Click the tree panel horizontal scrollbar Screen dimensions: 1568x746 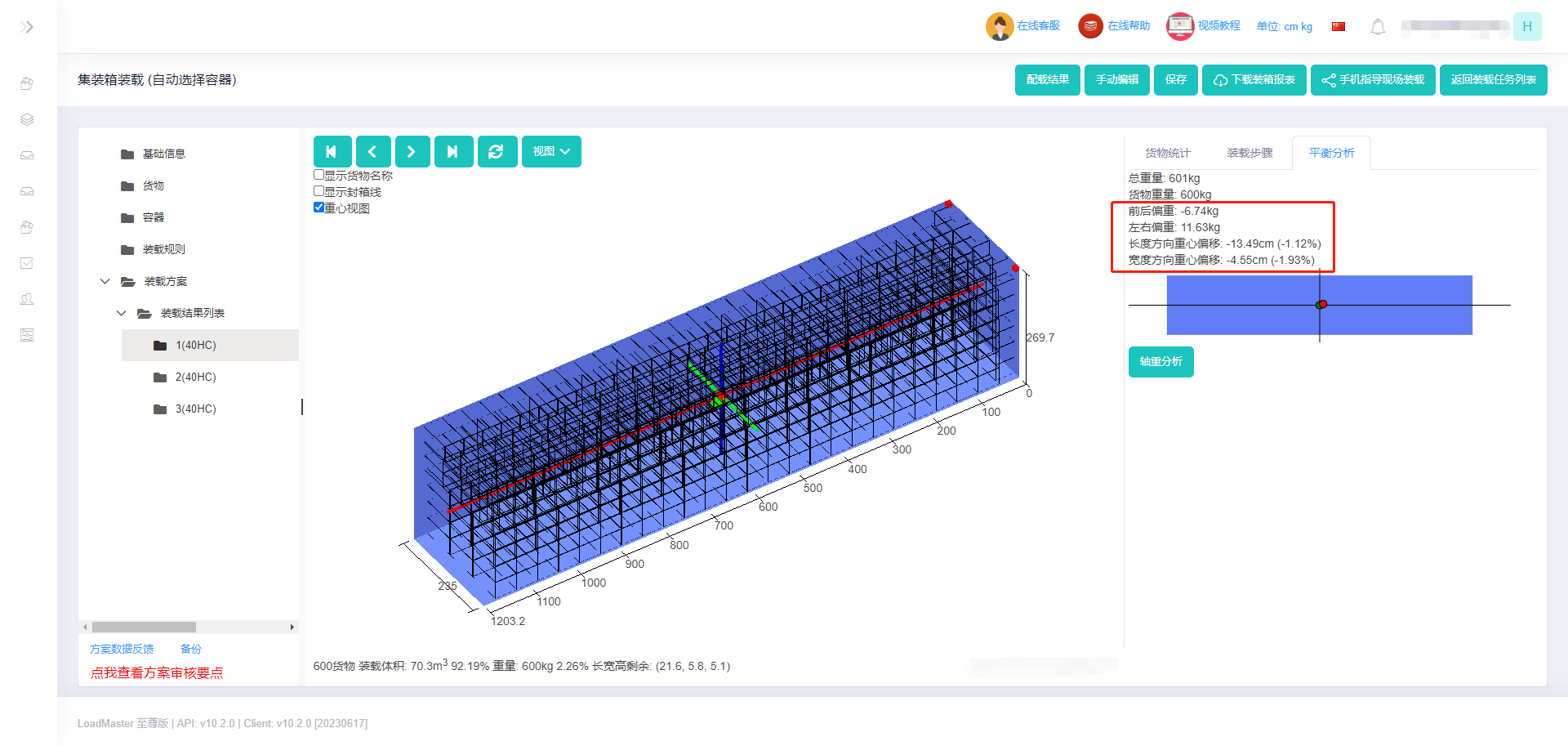(x=144, y=627)
